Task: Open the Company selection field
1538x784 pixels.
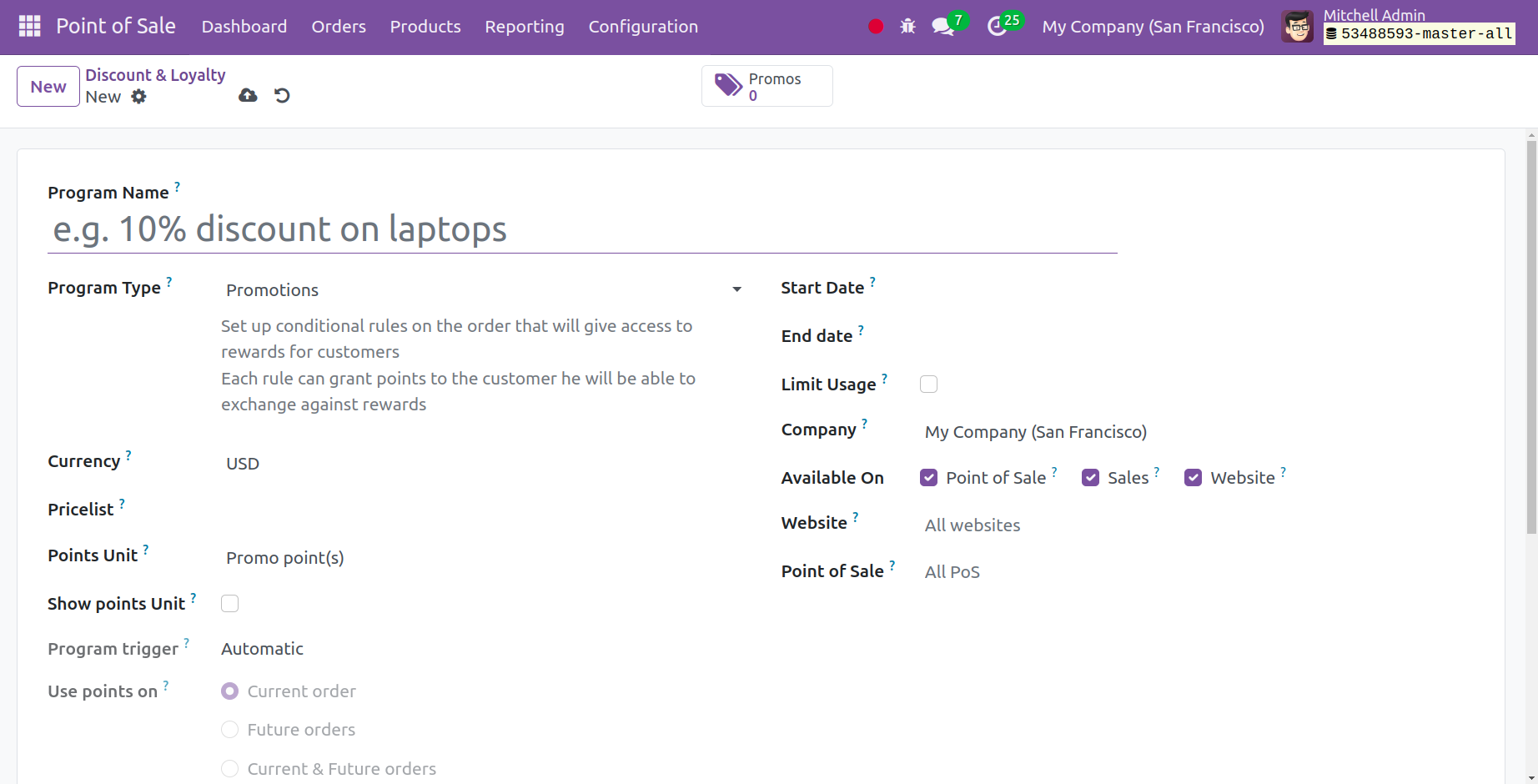Action: [x=1035, y=432]
